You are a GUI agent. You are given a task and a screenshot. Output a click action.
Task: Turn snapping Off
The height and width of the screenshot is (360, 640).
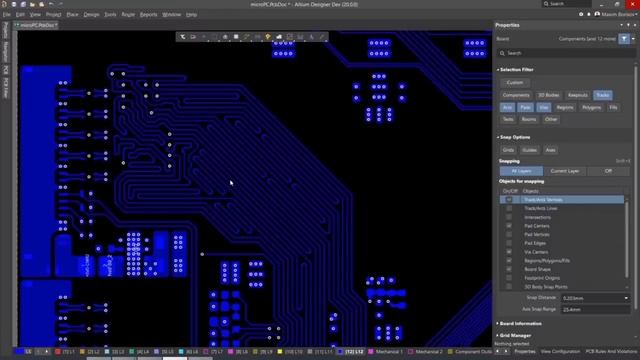click(608, 171)
